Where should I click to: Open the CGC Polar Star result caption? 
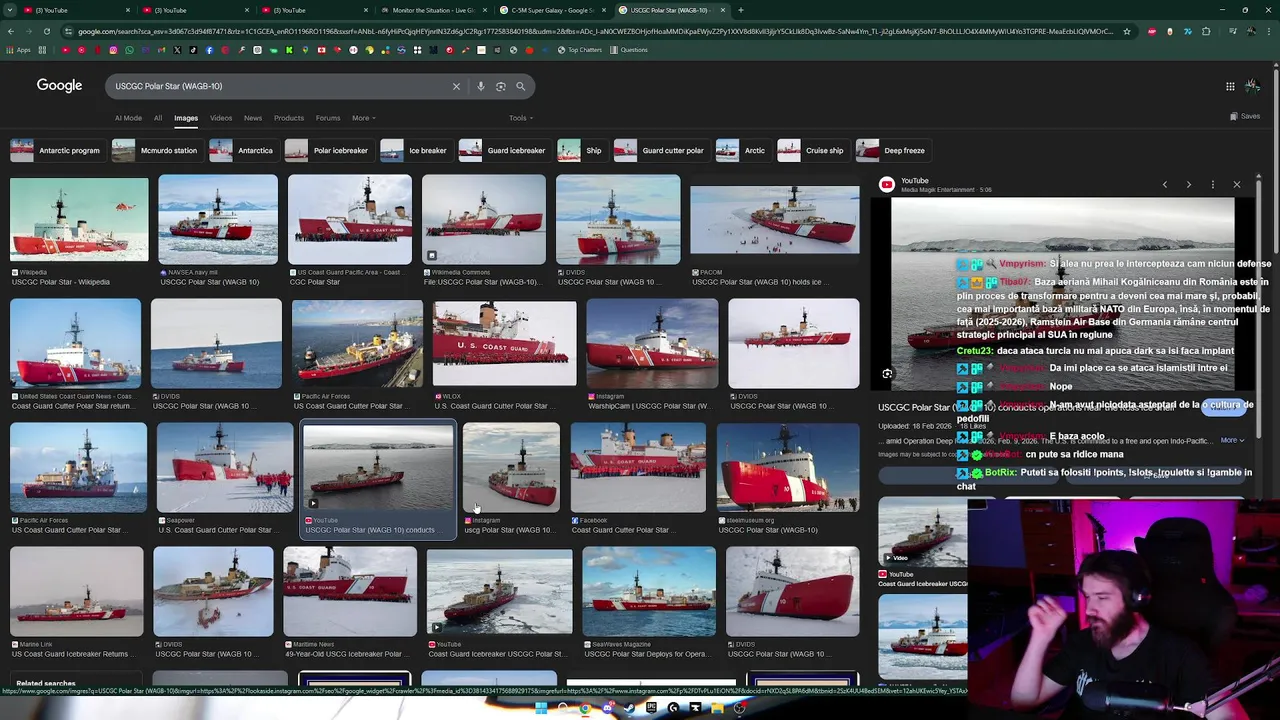click(315, 282)
